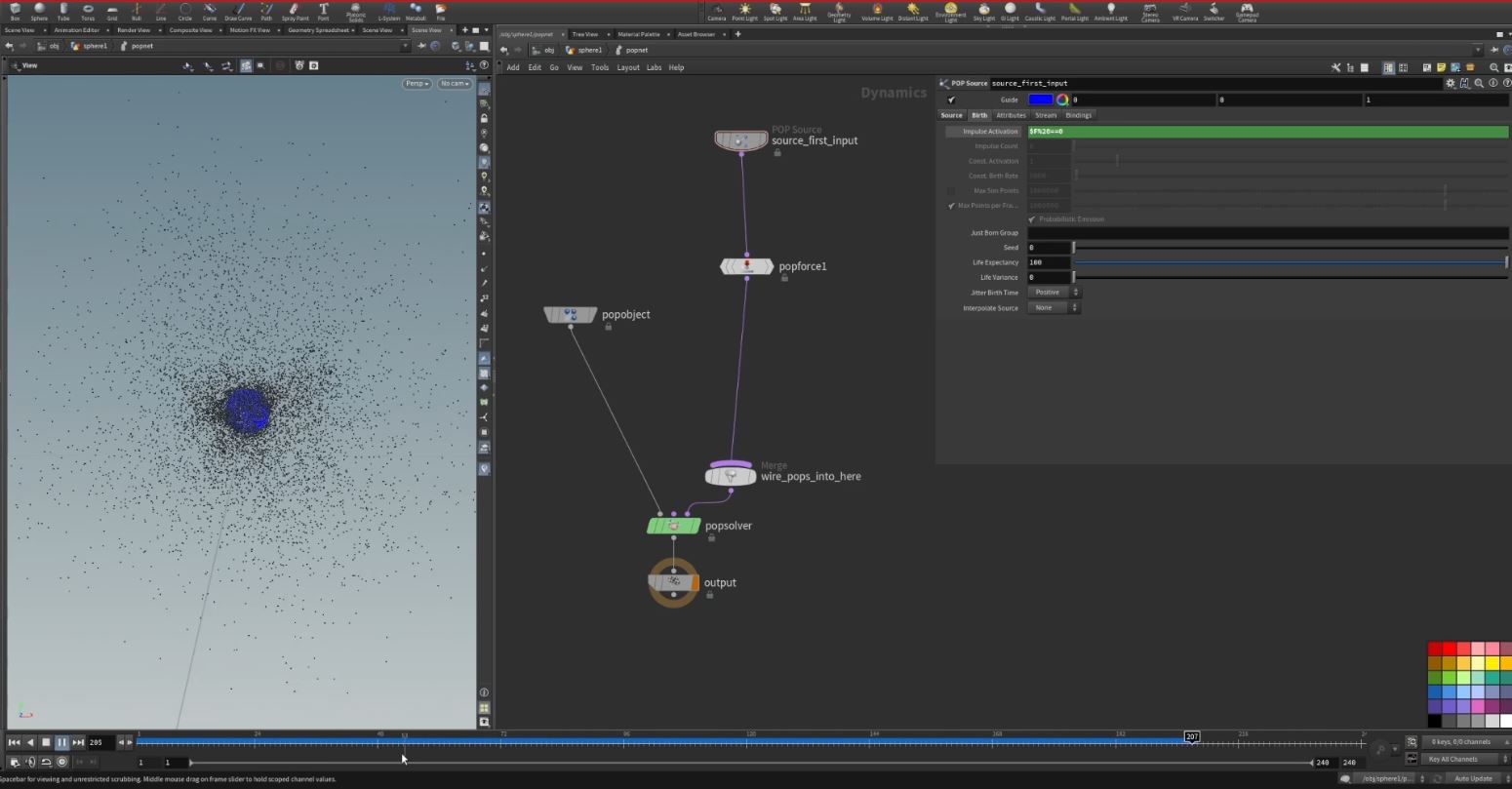Screen dimensions: 1512x789
Task: Select the Spray Paint shelf tool
Action: click(295, 10)
